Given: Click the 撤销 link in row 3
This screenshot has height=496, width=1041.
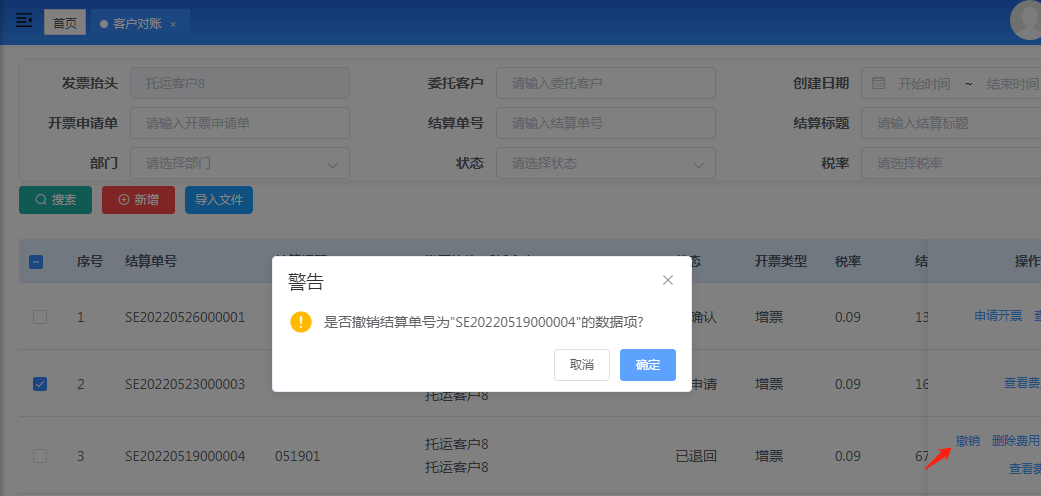Looking at the screenshot, I should pyautogui.click(x=967, y=441).
